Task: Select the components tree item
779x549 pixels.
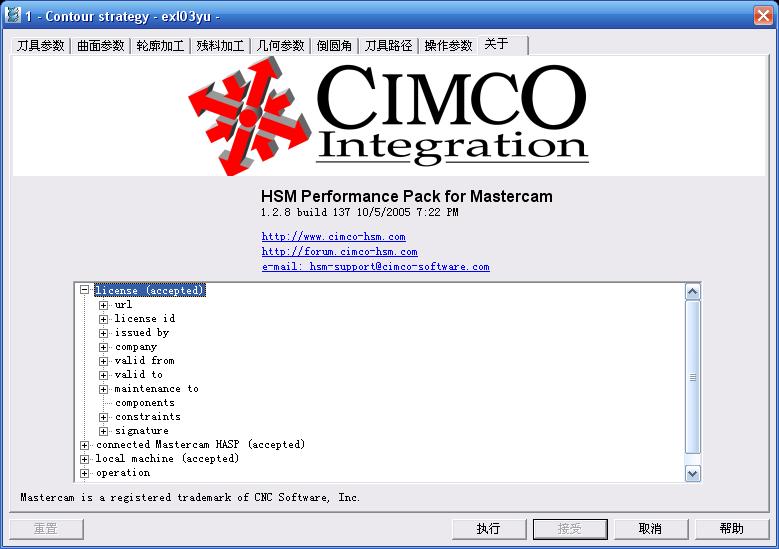Action: (145, 403)
